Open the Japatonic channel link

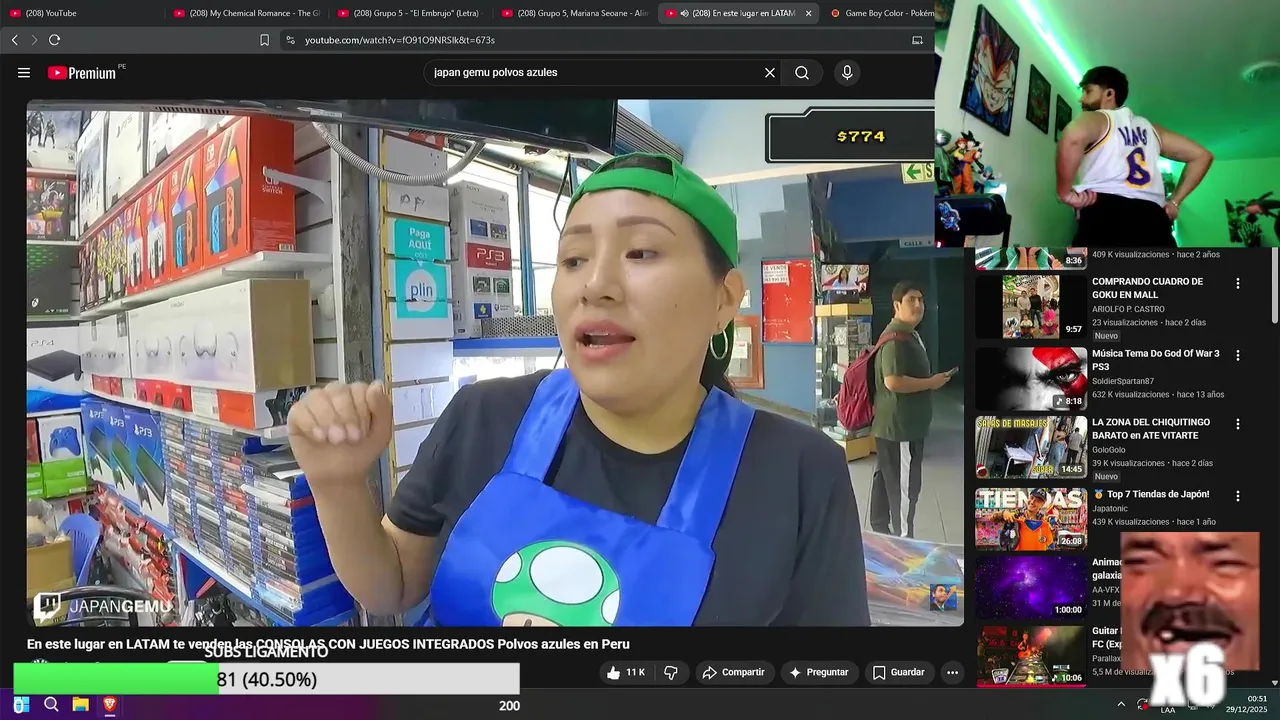coord(1112,508)
